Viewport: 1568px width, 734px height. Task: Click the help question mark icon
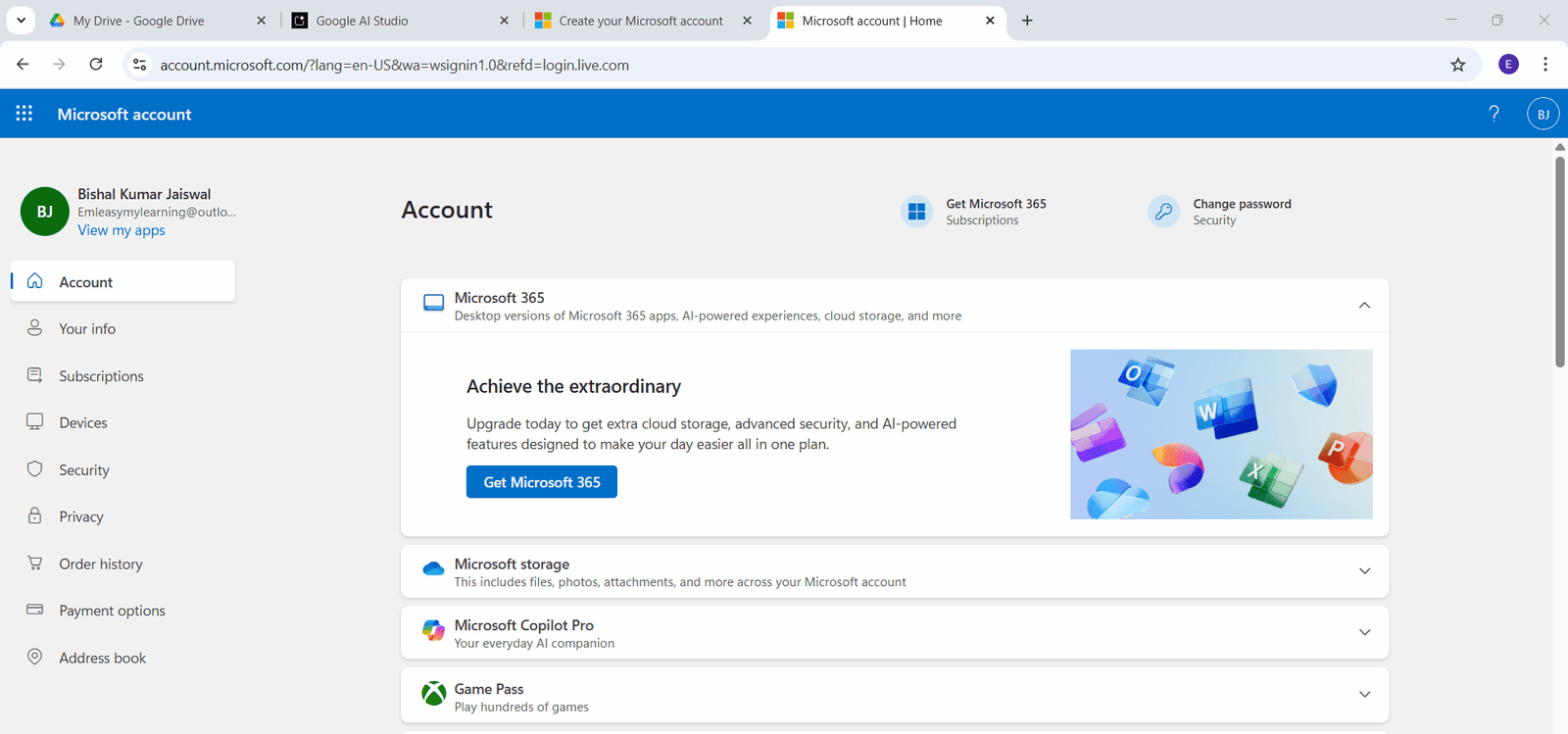point(1494,114)
